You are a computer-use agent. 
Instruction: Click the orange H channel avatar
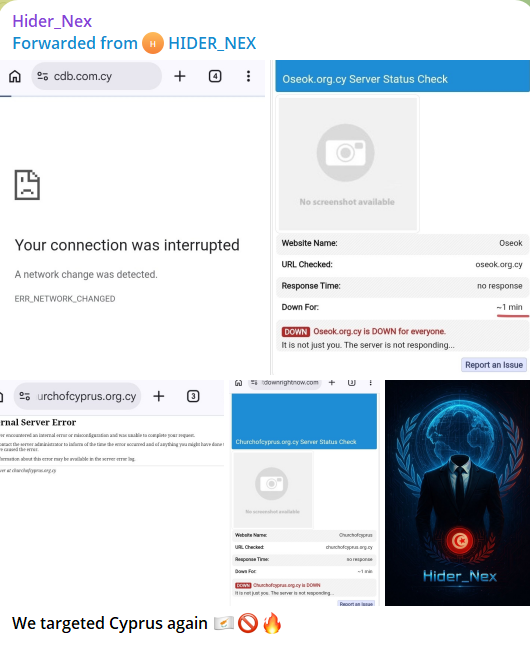153,43
